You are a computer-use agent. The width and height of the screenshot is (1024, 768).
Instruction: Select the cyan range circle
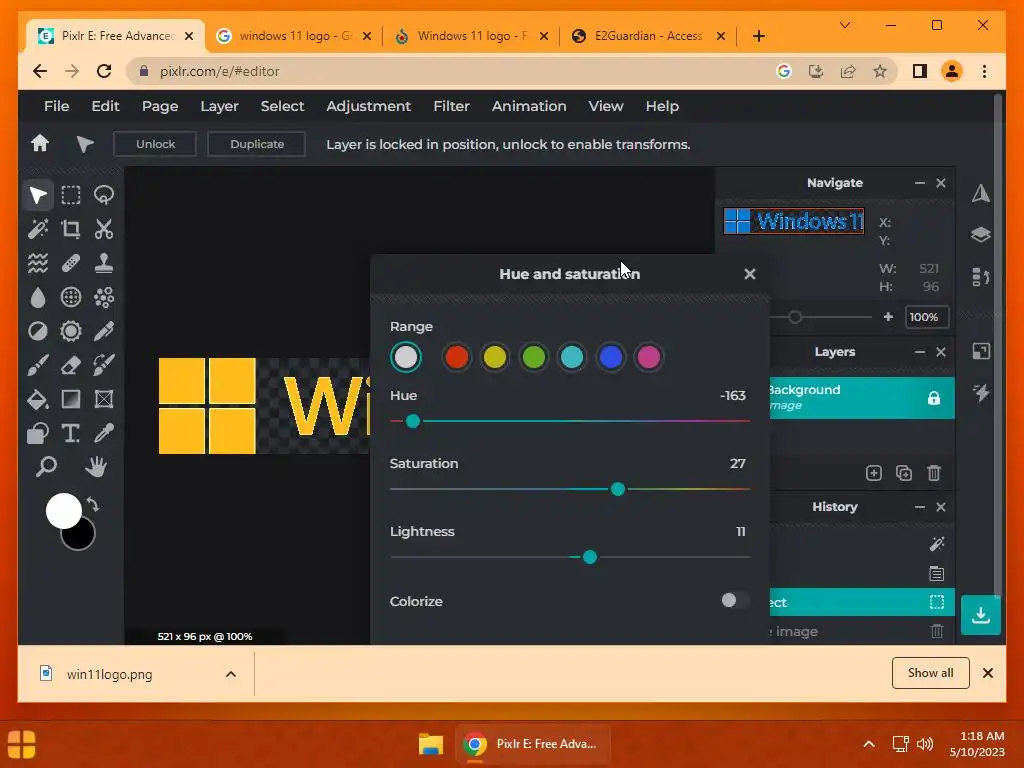[572, 357]
